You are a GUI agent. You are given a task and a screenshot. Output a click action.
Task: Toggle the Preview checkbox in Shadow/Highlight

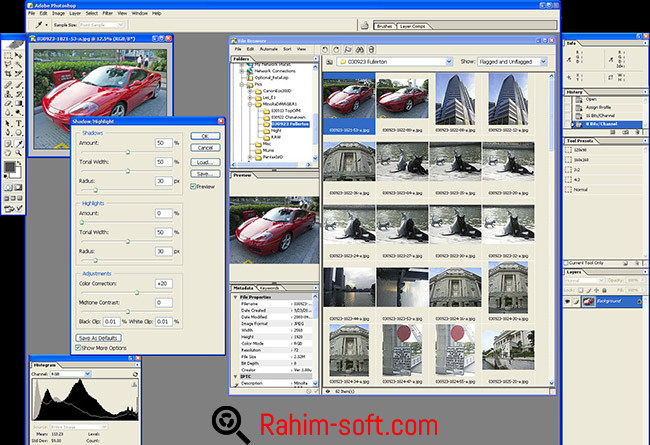point(191,186)
